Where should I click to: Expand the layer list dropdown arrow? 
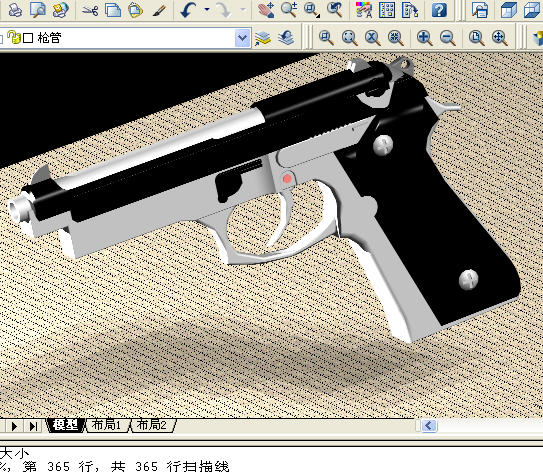[242, 38]
